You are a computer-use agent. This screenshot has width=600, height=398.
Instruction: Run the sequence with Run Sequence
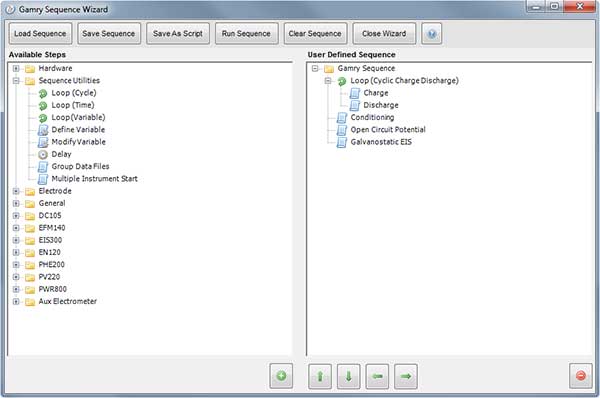[x=246, y=34]
